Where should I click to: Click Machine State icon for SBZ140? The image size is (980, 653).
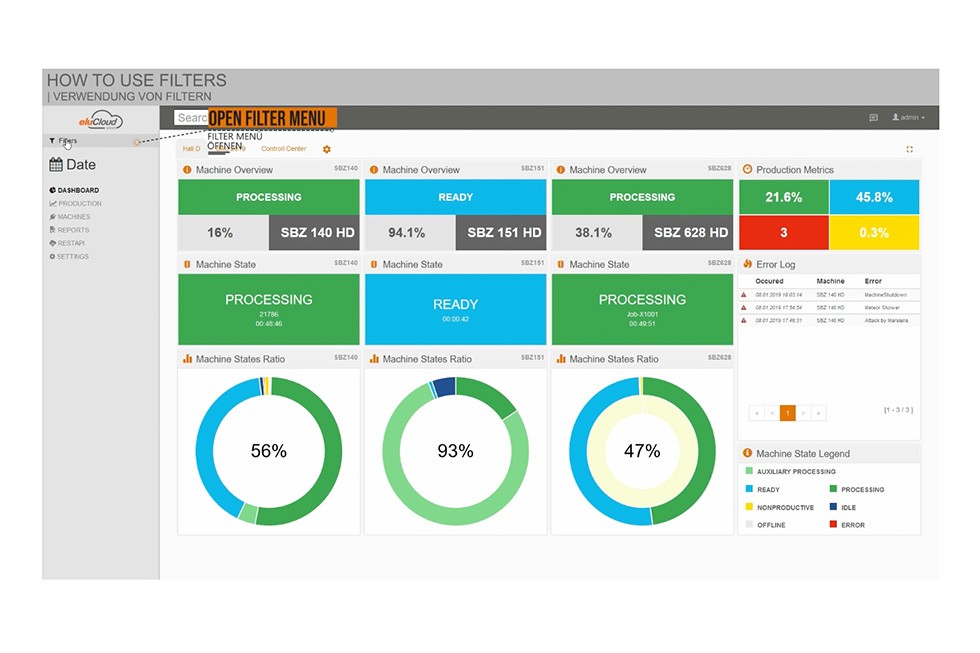(x=187, y=264)
